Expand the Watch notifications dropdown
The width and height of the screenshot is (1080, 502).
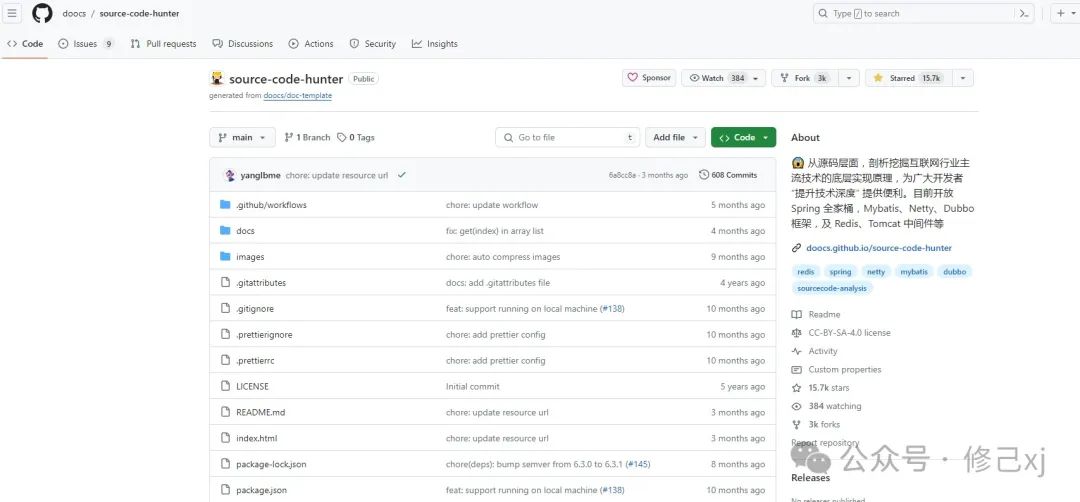pyautogui.click(x=723, y=79)
